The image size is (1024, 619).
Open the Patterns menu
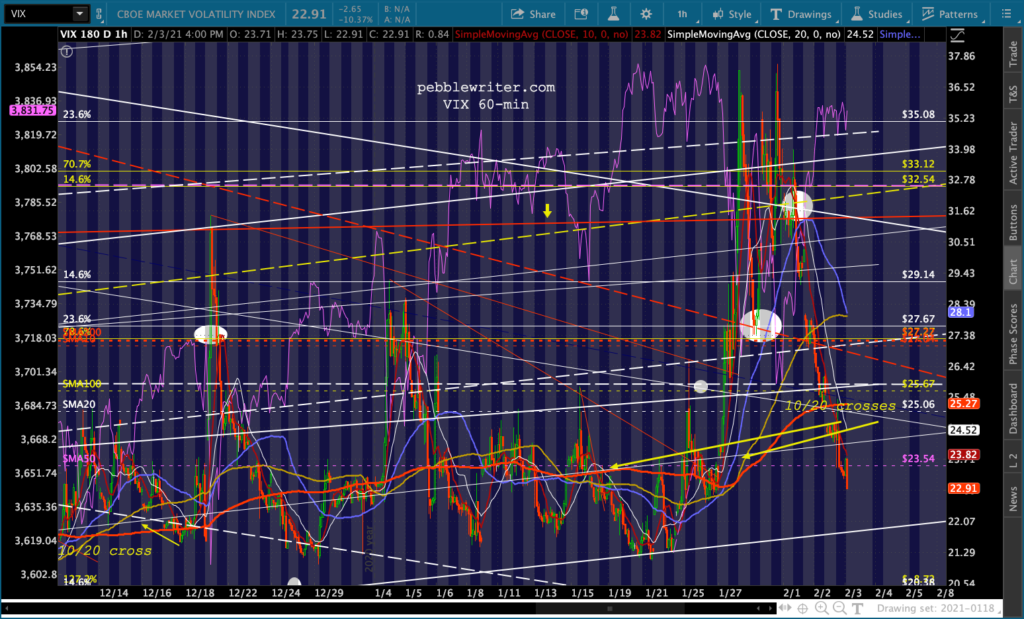950,14
